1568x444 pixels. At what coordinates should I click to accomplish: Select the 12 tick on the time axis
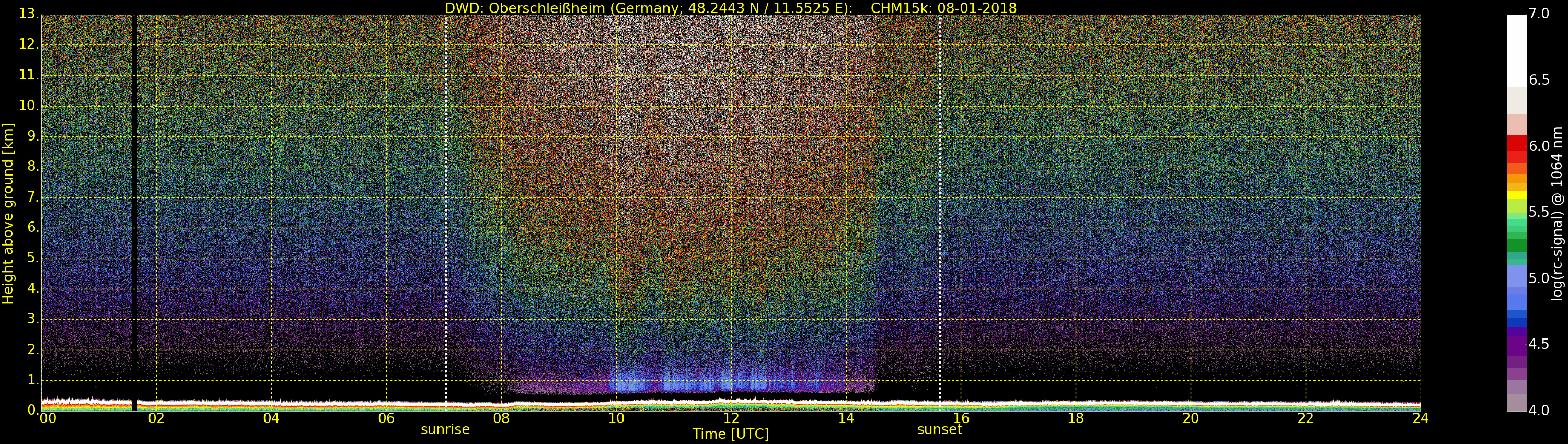731,418
